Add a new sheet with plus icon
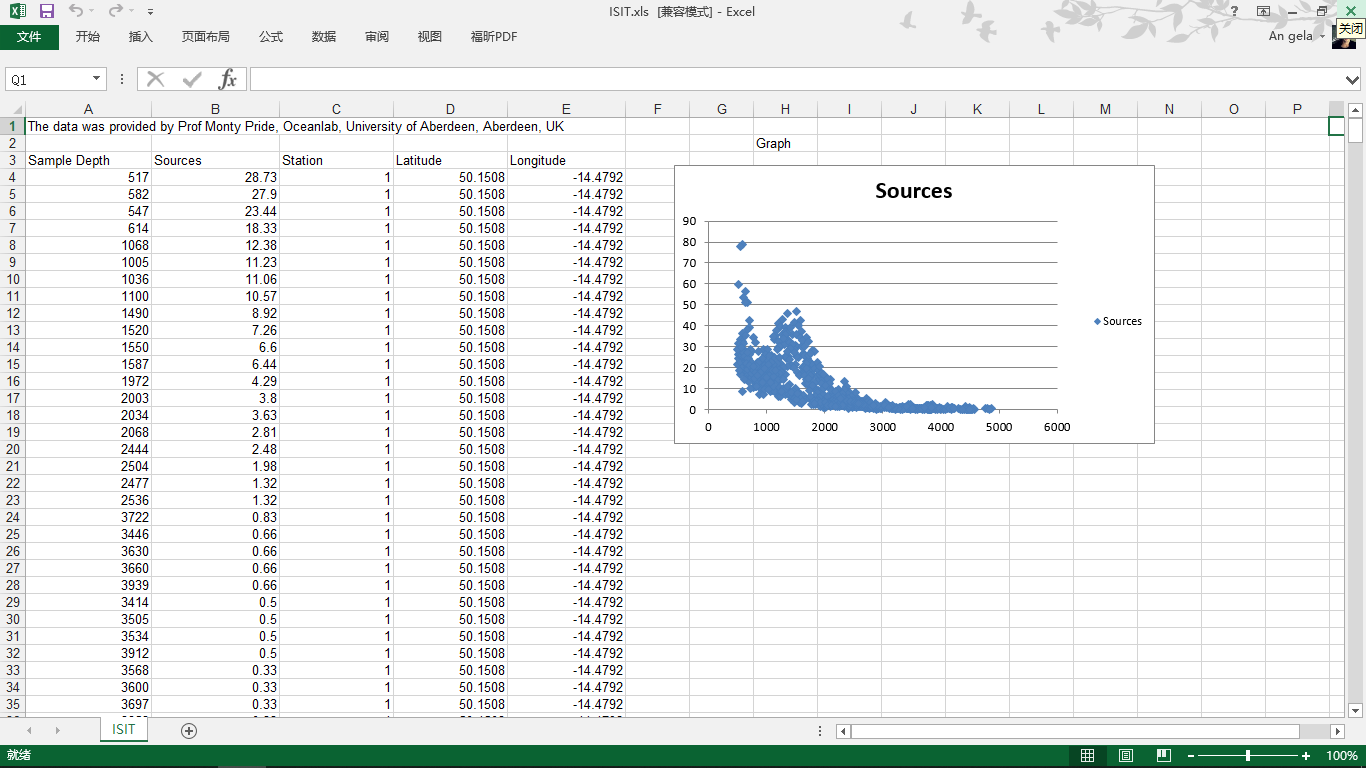 coord(189,731)
